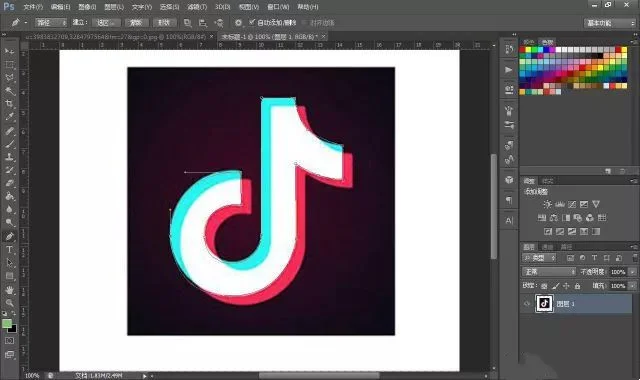This screenshot has height=380, width=640.
Task: Toggle lock image pixels brush icon
Action: click(556, 286)
